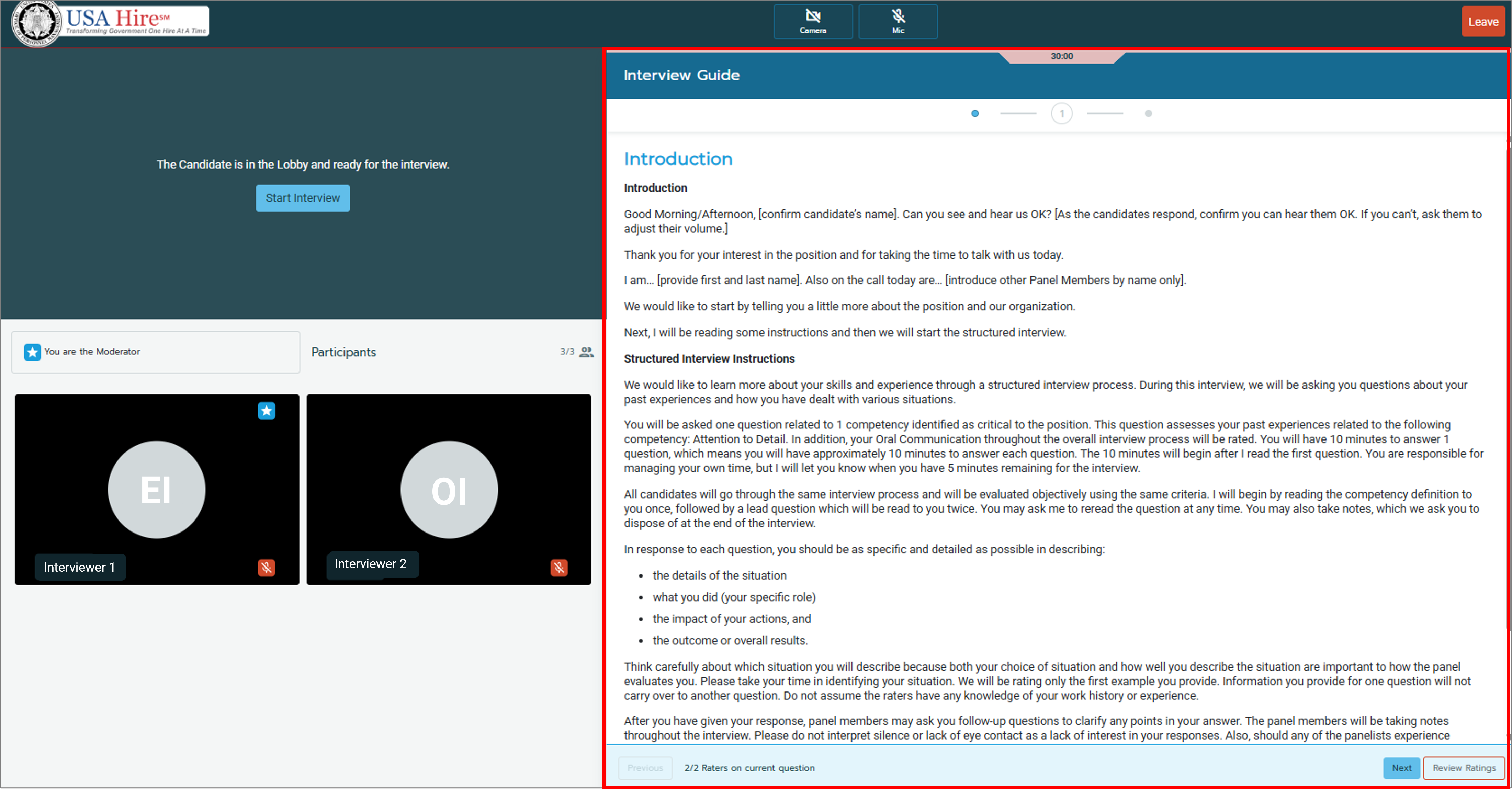The width and height of the screenshot is (1512, 789).
Task: Open Review Ratings
Action: coord(1464,768)
